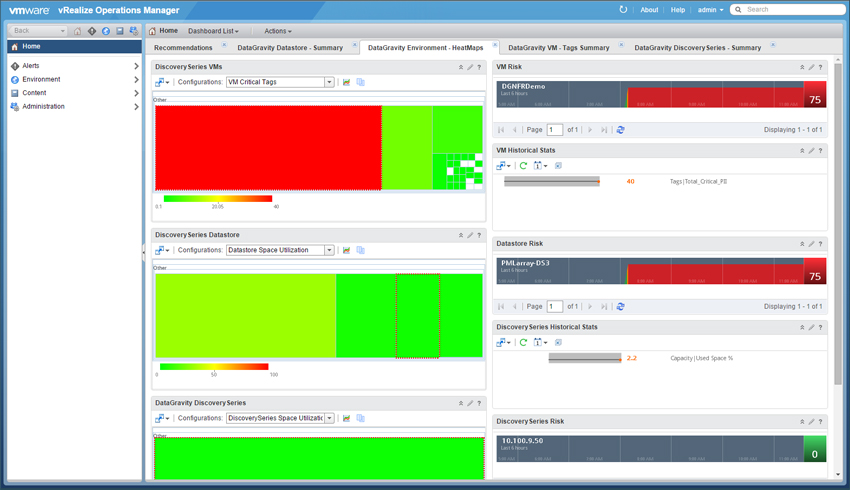Open VM Critical Tags configurations dropdown
850x490 pixels.
(329, 82)
